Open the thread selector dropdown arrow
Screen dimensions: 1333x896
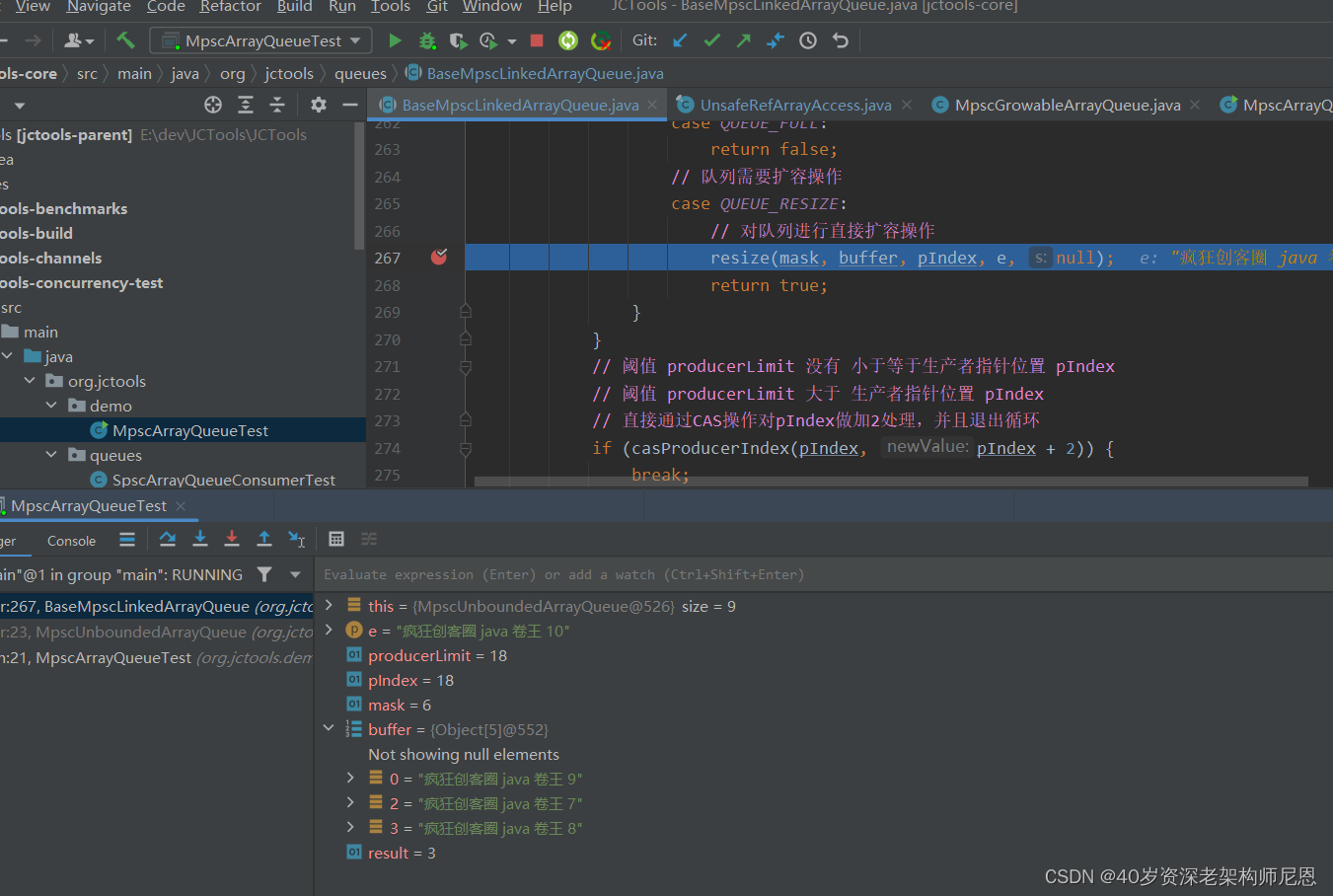coord(295,574)
